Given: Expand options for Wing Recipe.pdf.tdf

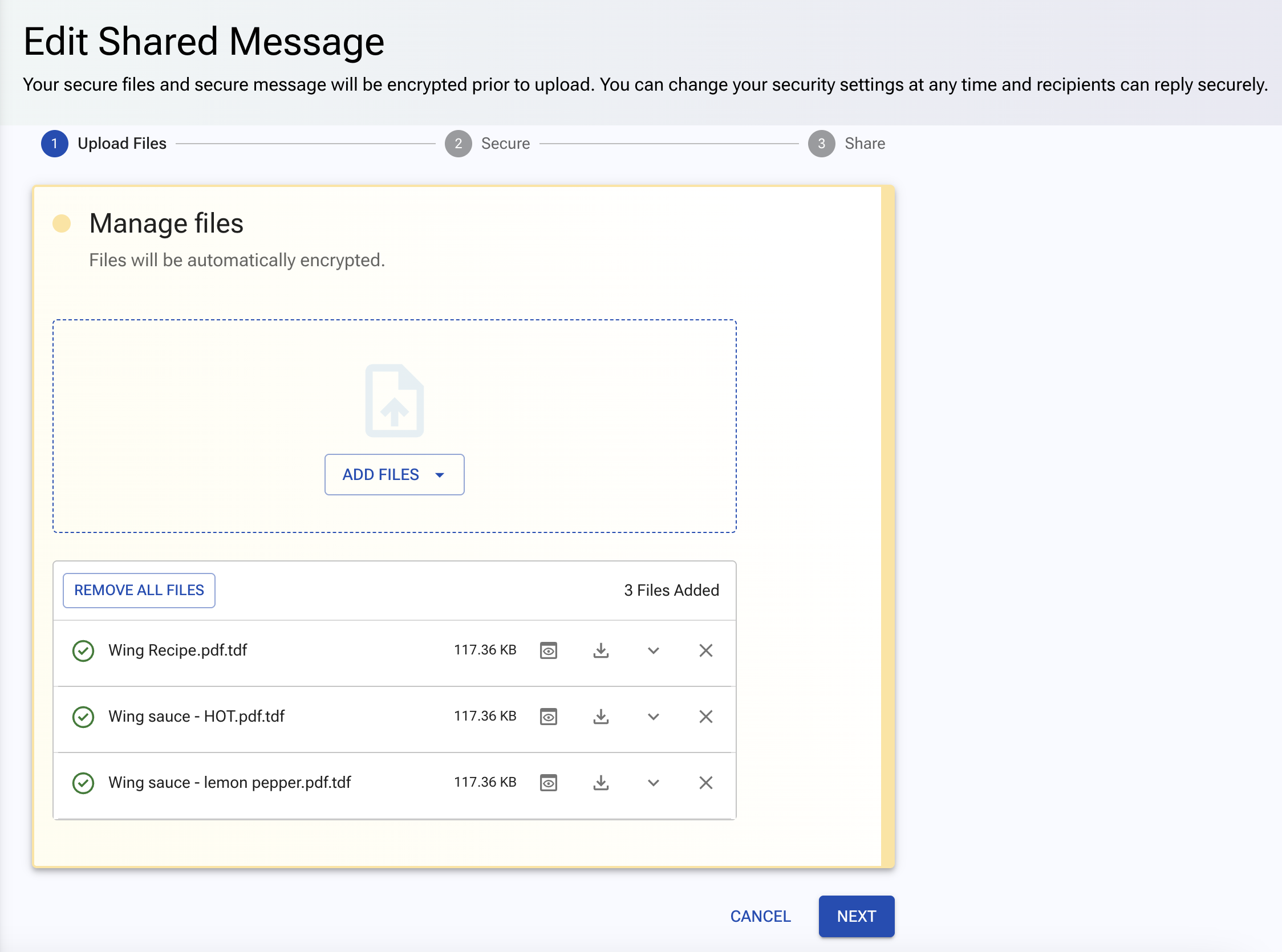Looking at the screenshot, I should (x=653, y=650).
